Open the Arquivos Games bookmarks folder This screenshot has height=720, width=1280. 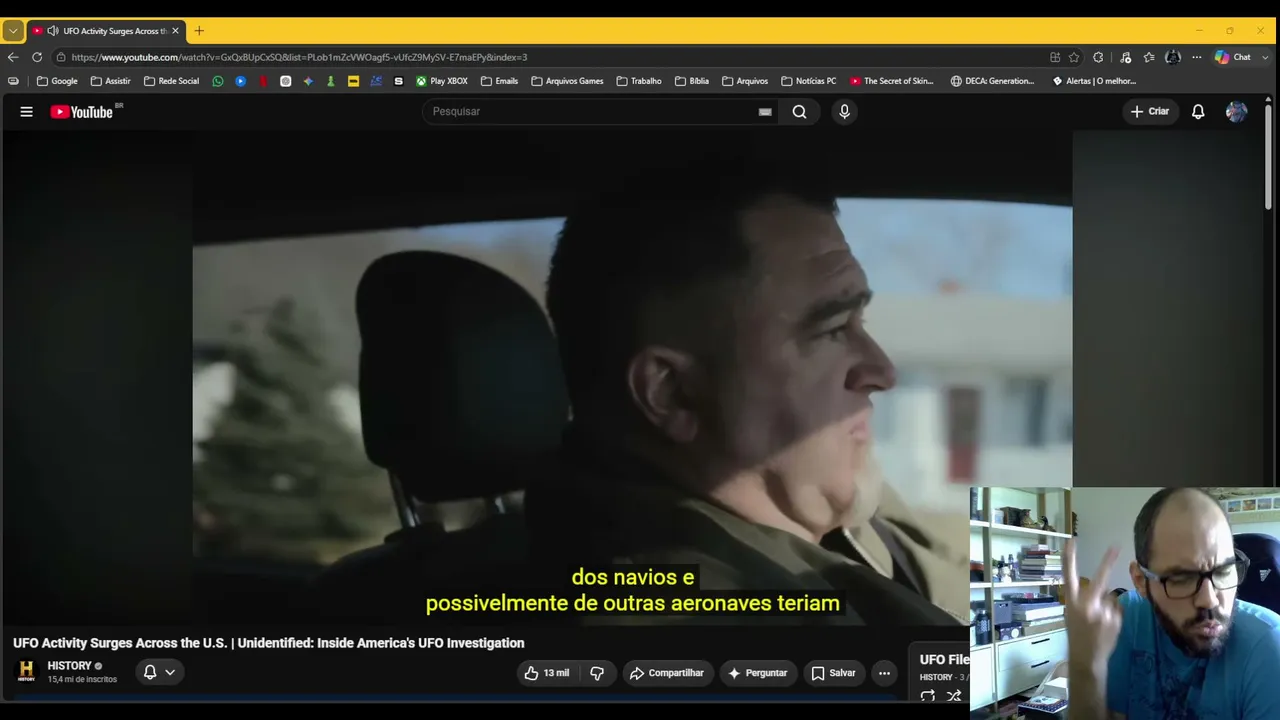click(x=567, y=81)
